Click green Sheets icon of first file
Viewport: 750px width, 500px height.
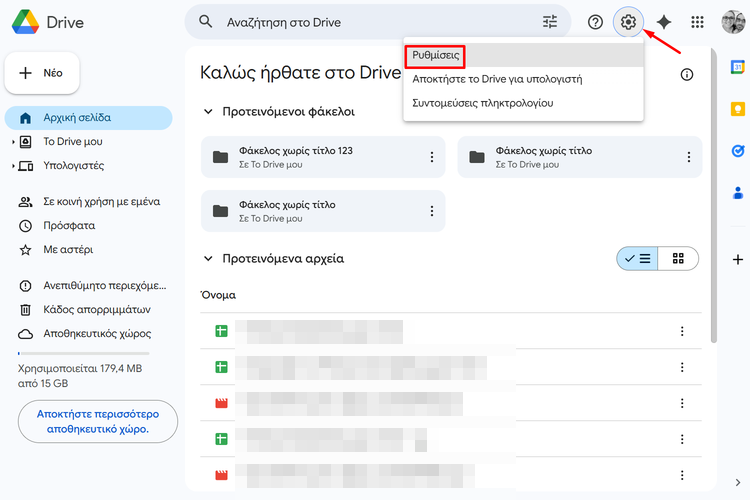click(221, 331)
